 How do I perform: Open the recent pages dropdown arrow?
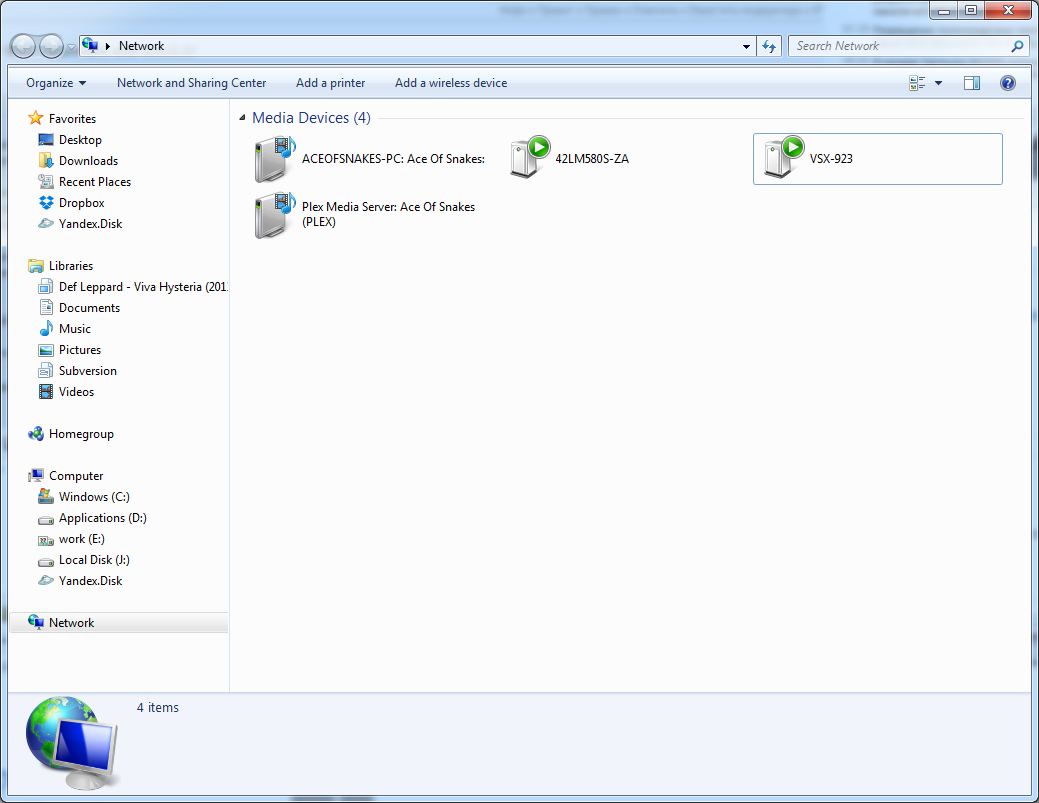tap(72, 48)
